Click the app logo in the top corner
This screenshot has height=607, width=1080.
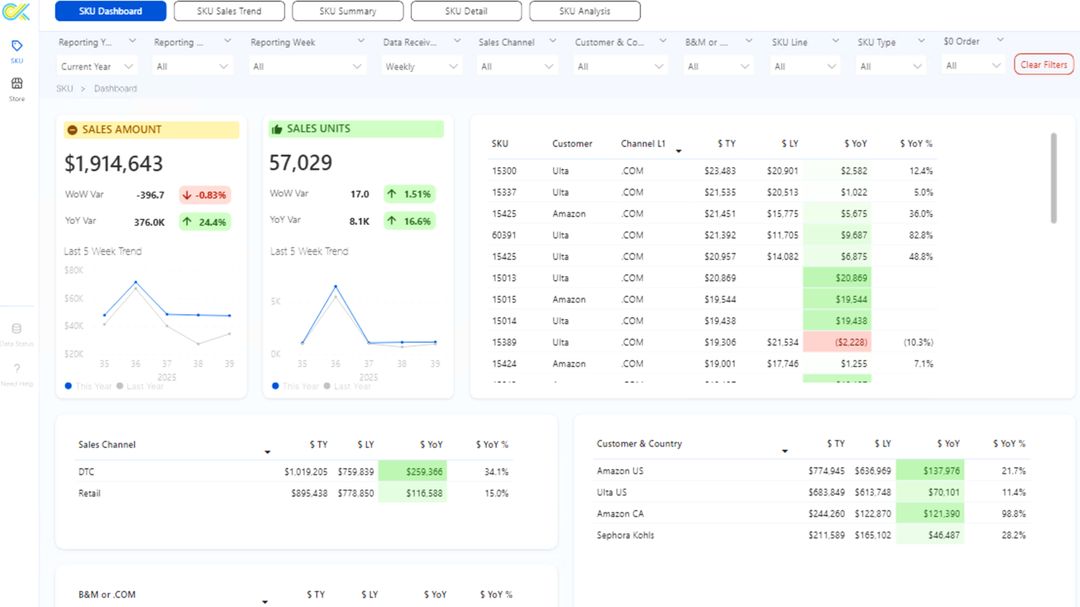point(17,12)
